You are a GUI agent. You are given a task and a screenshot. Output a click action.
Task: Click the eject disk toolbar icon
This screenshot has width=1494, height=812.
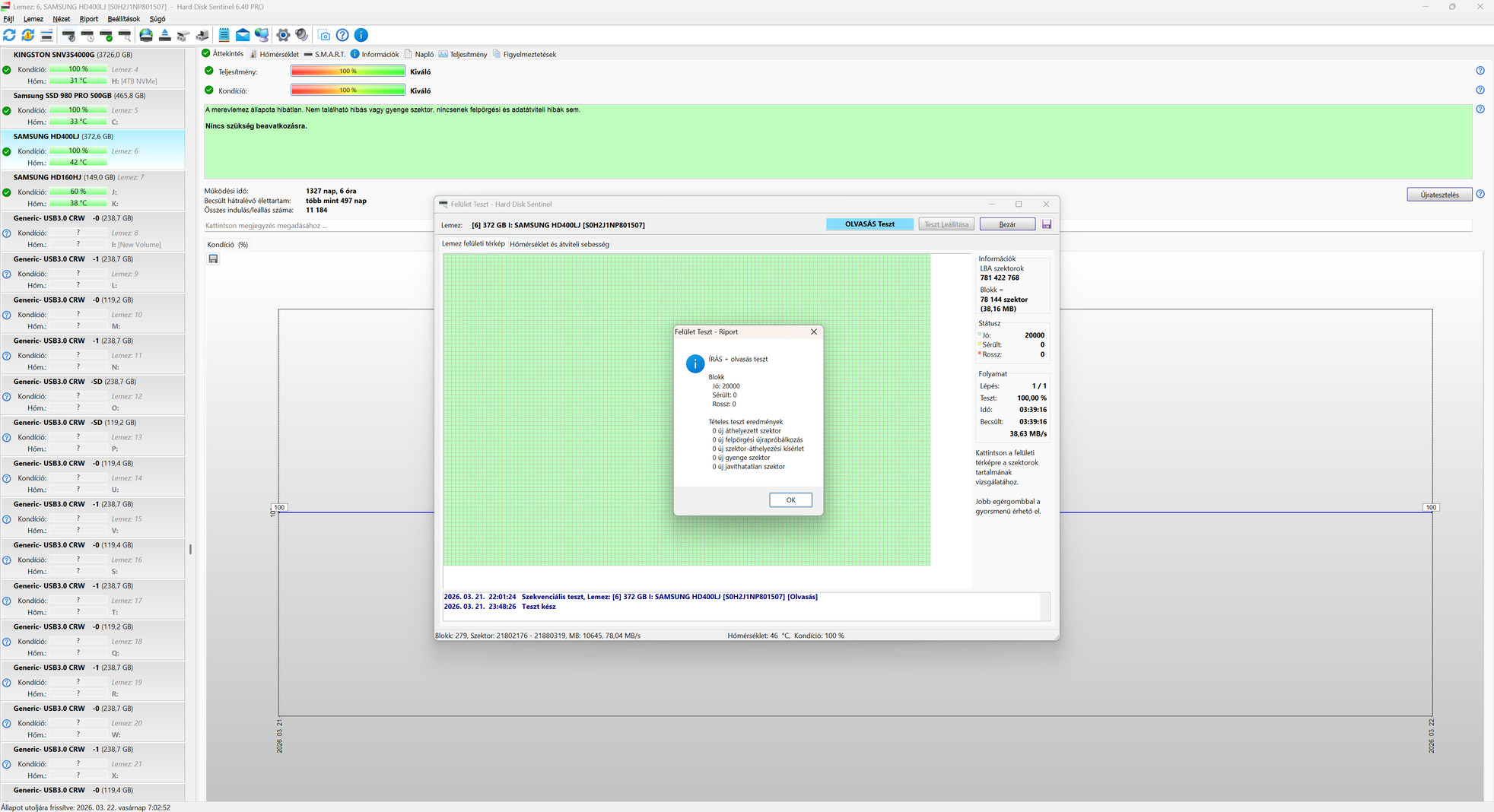164,35
